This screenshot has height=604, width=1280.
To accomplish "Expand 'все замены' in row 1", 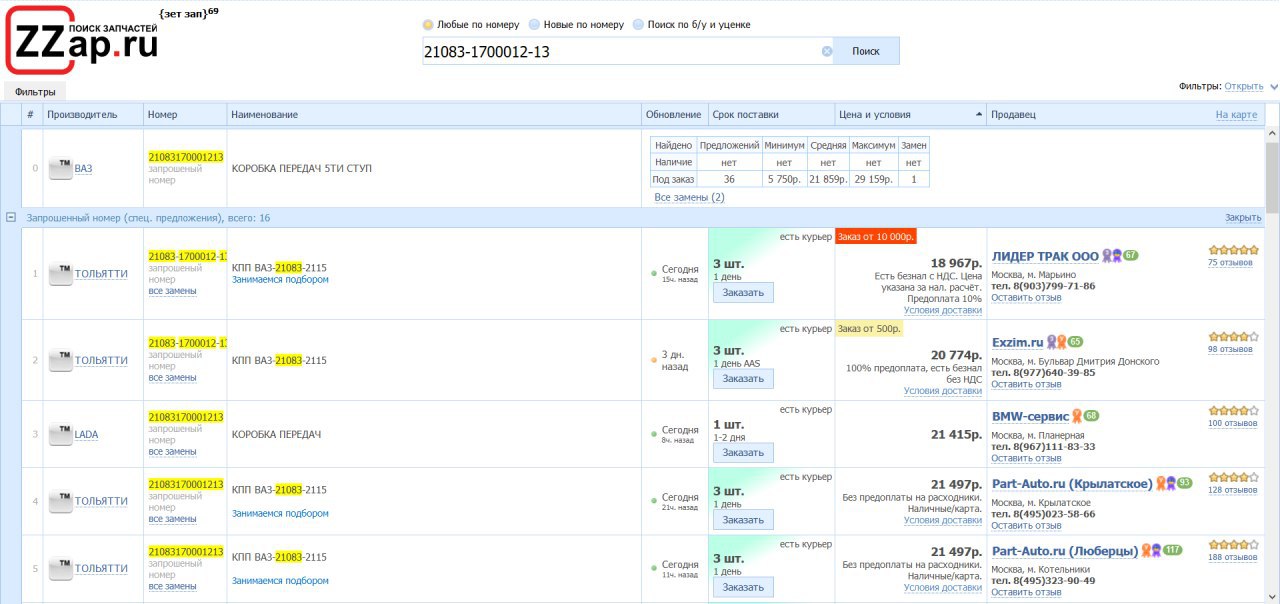I will tap(172, 291).
